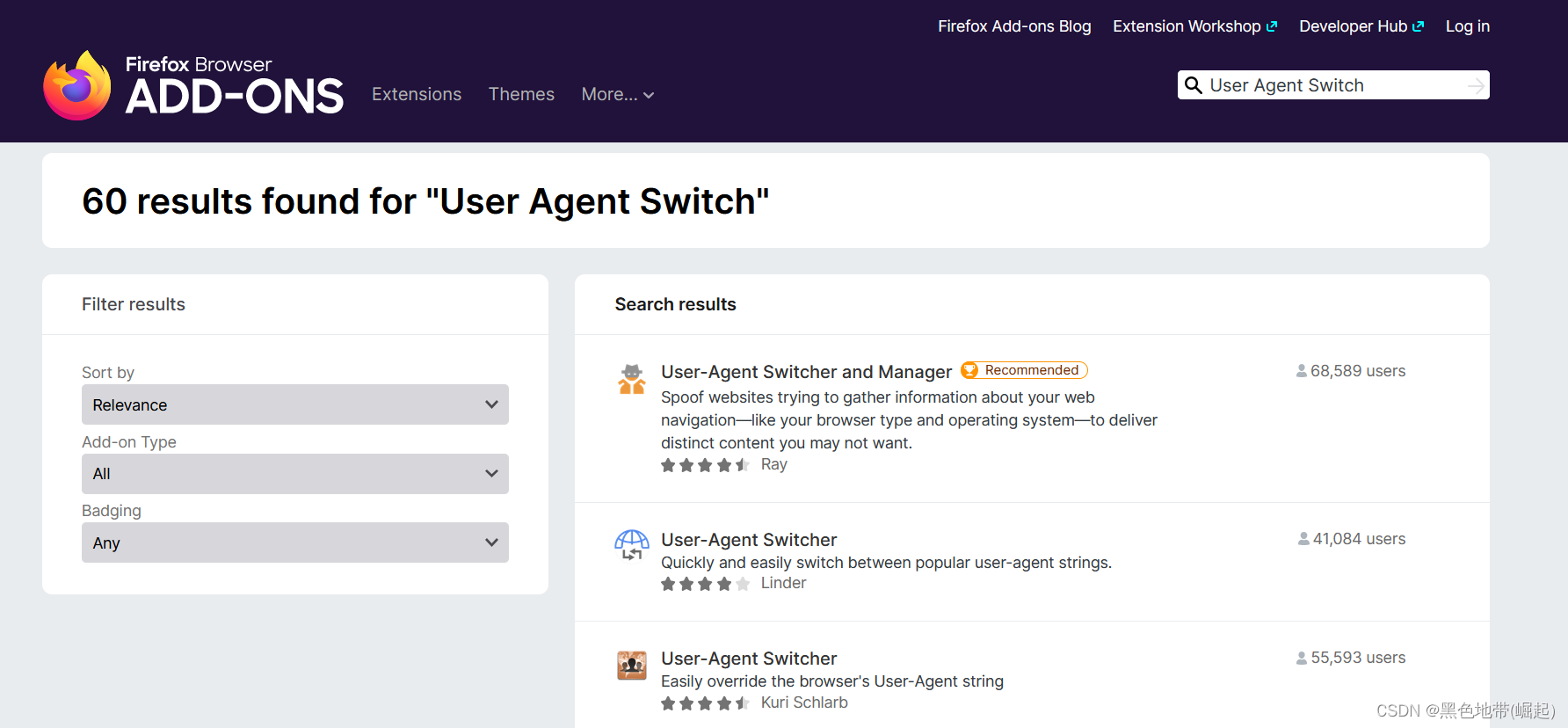The width and height of the screenshot is (1568, 728).
Task: Open User-Agent Switcher by Kuri Schlarb title
Action: [x=749, y=659]
